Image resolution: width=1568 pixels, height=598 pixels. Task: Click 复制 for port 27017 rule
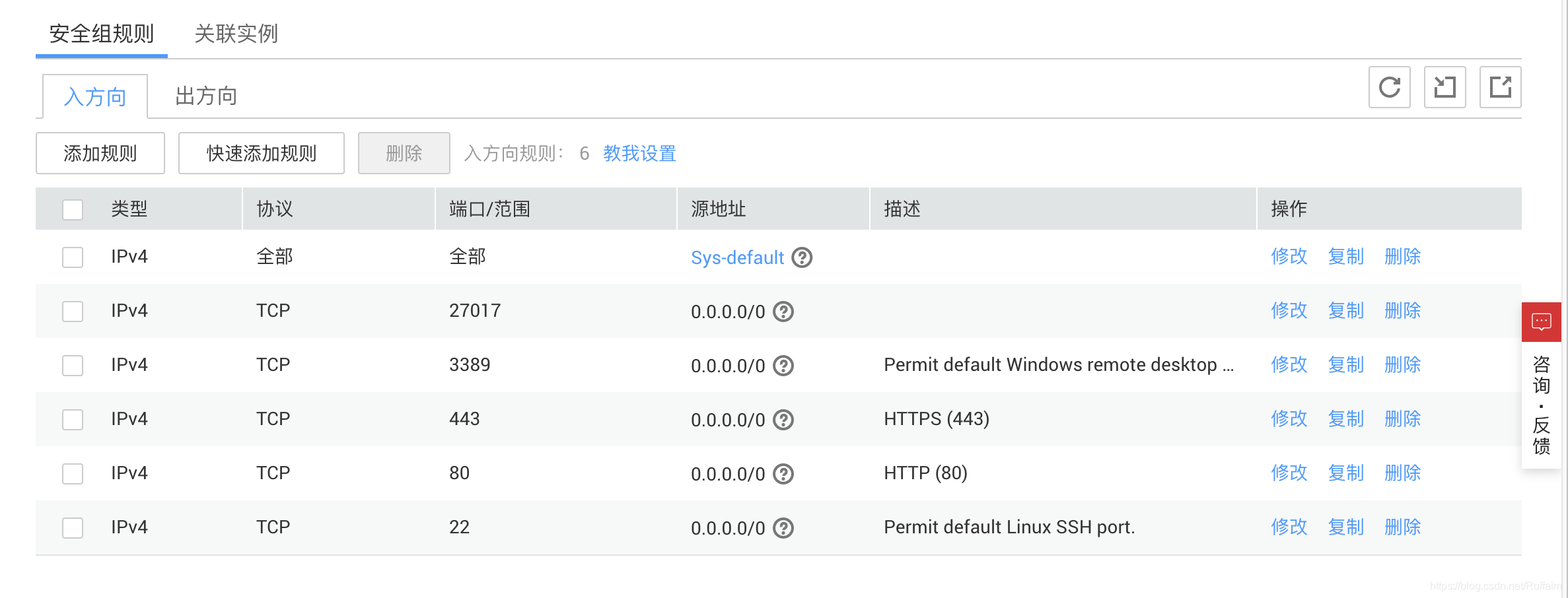point(1346,311)
